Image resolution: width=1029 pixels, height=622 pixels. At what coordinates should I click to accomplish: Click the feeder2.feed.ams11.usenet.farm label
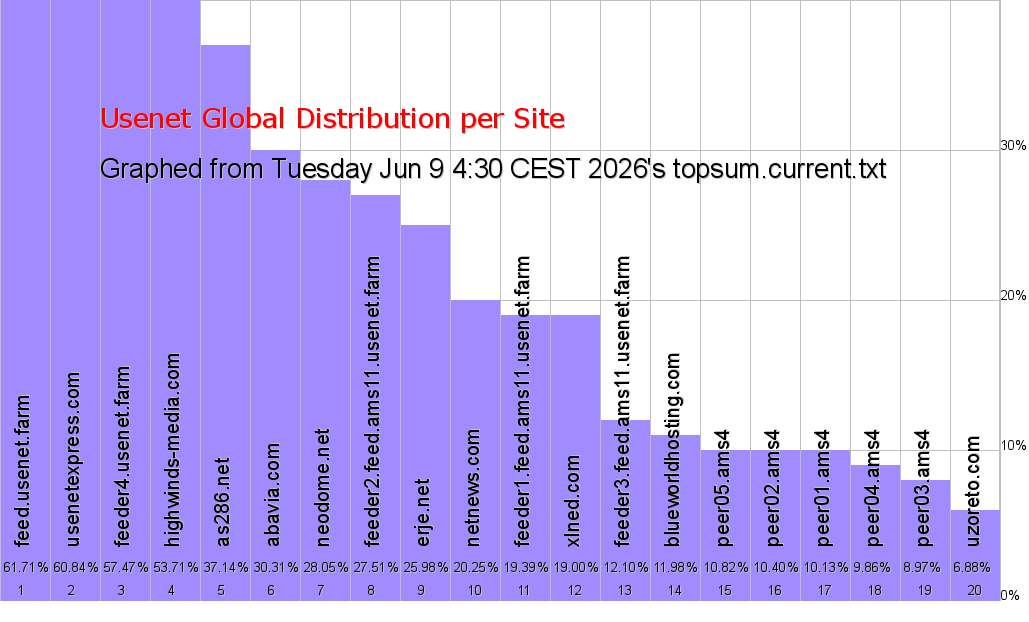point(372,401)
